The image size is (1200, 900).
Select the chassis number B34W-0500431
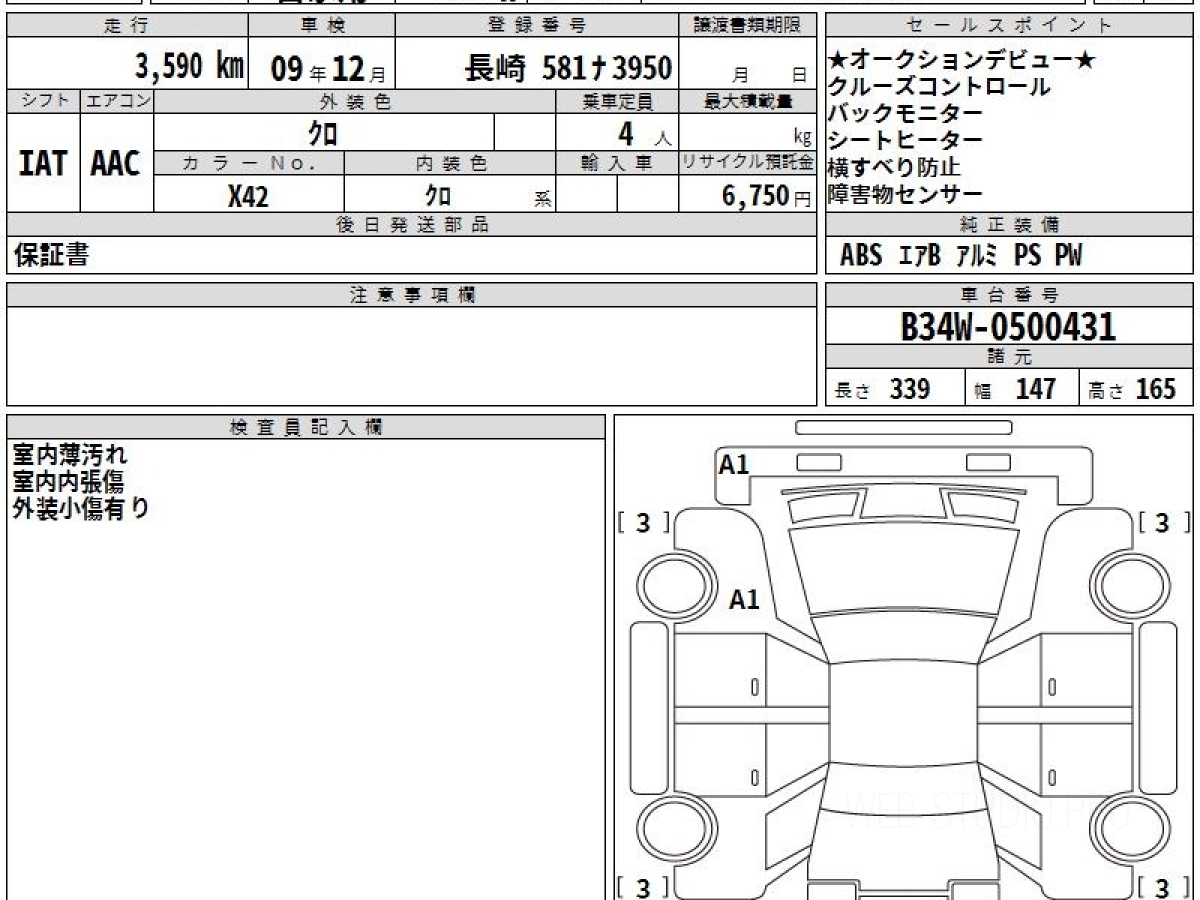1008,327
